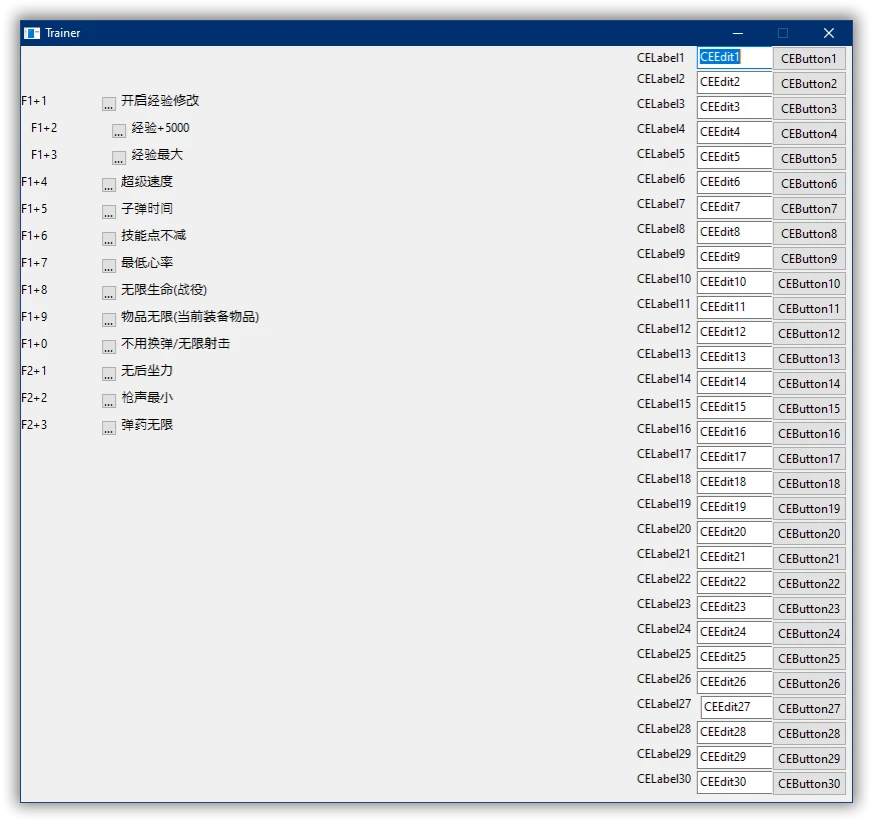Hit the CEButton16 button
This screenshot has height=823, width=872.
(x=809, y=434)
